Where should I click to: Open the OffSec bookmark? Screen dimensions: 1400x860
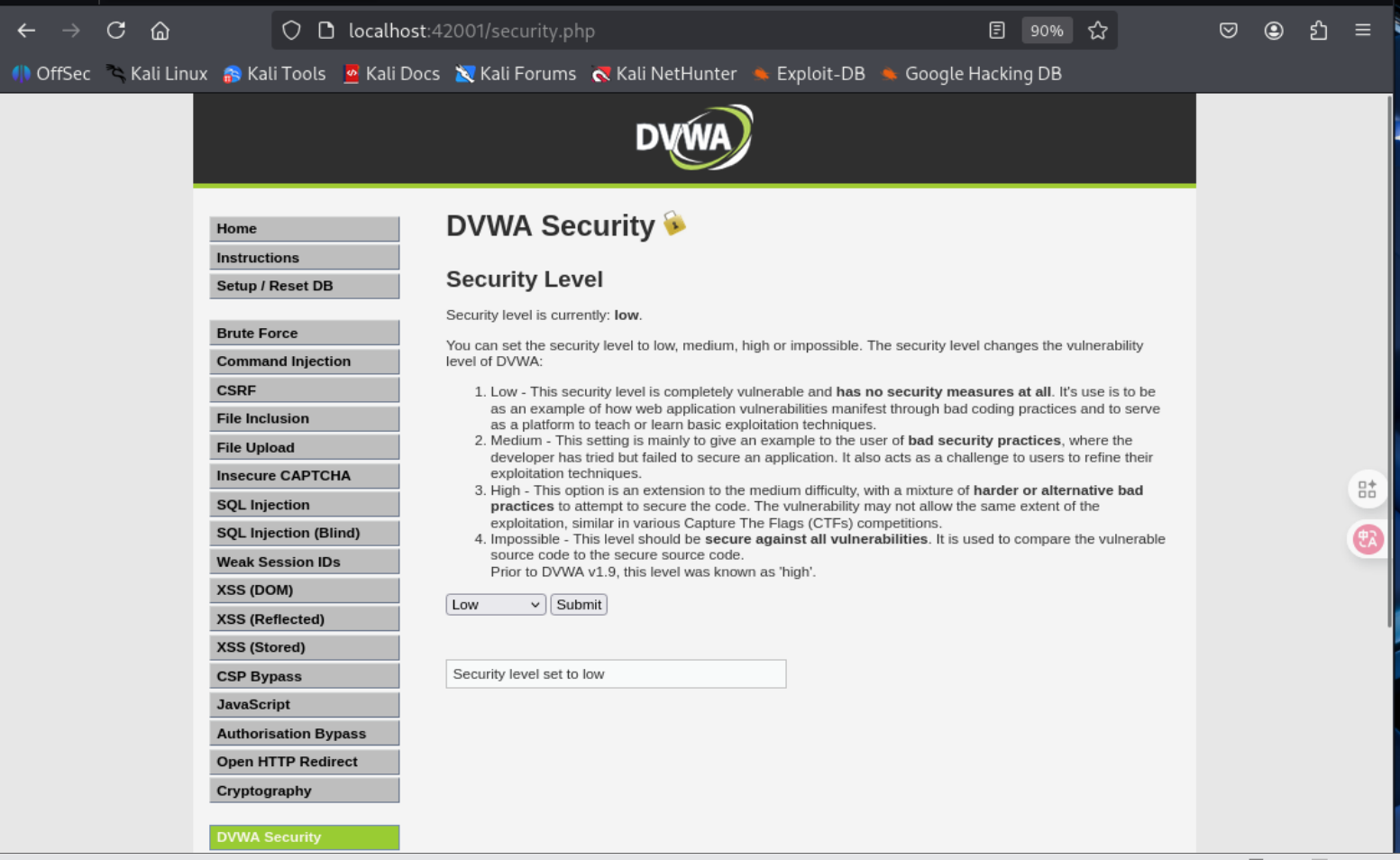(x=51, y=74)
